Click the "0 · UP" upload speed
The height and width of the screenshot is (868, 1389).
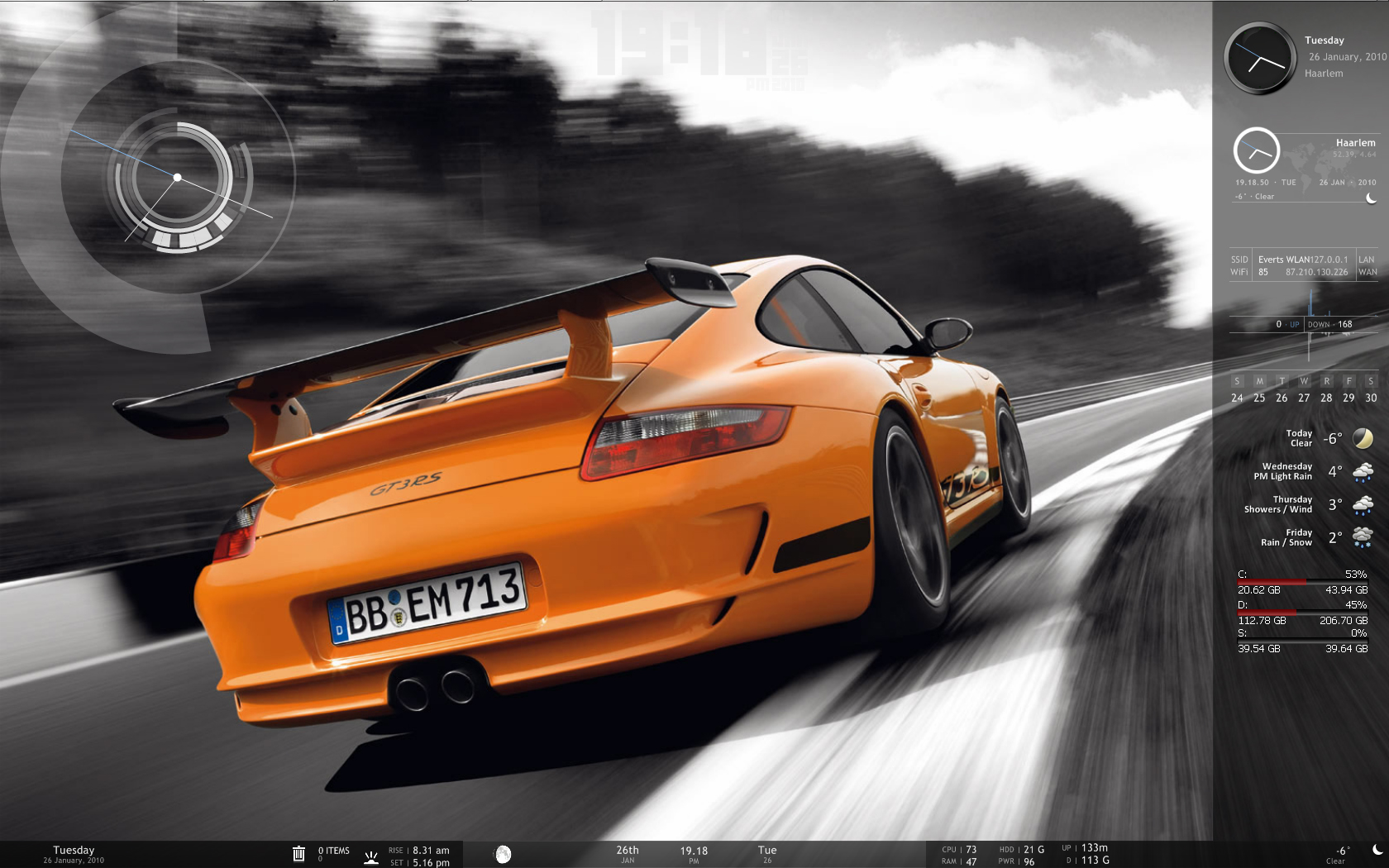[1287, 324]
